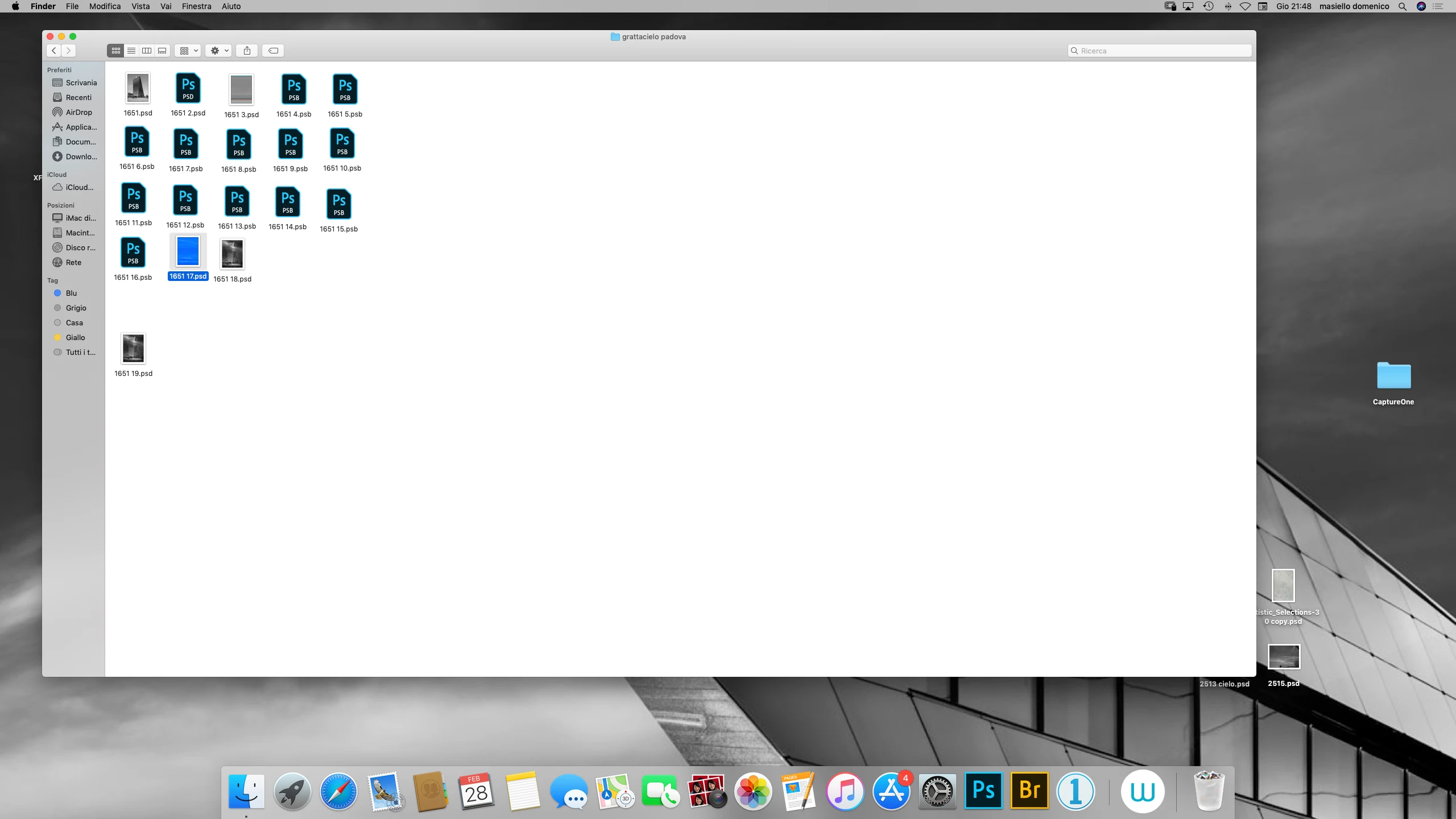Screen dimensions: 1456x819
Task: Open Safari from the Dock
Action: (x=338, y=791)
